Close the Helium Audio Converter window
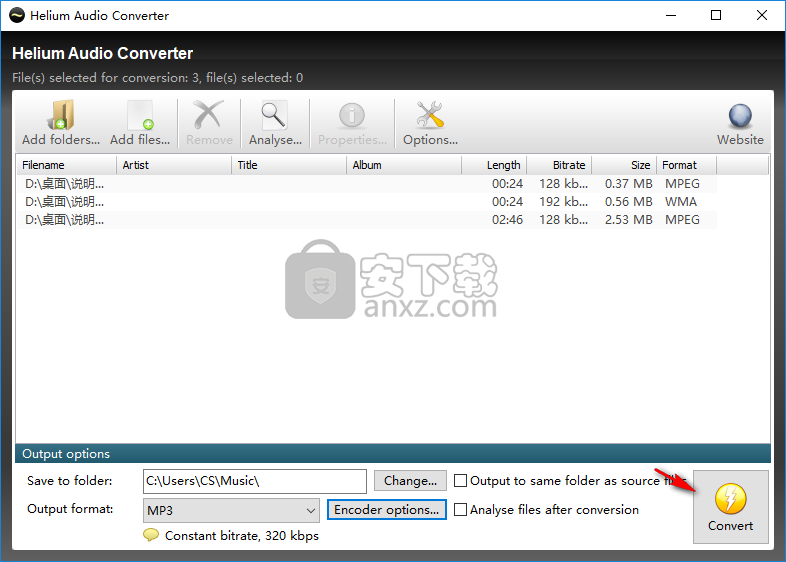The width and height of the screenshot is (786, 562). point(762,16)
